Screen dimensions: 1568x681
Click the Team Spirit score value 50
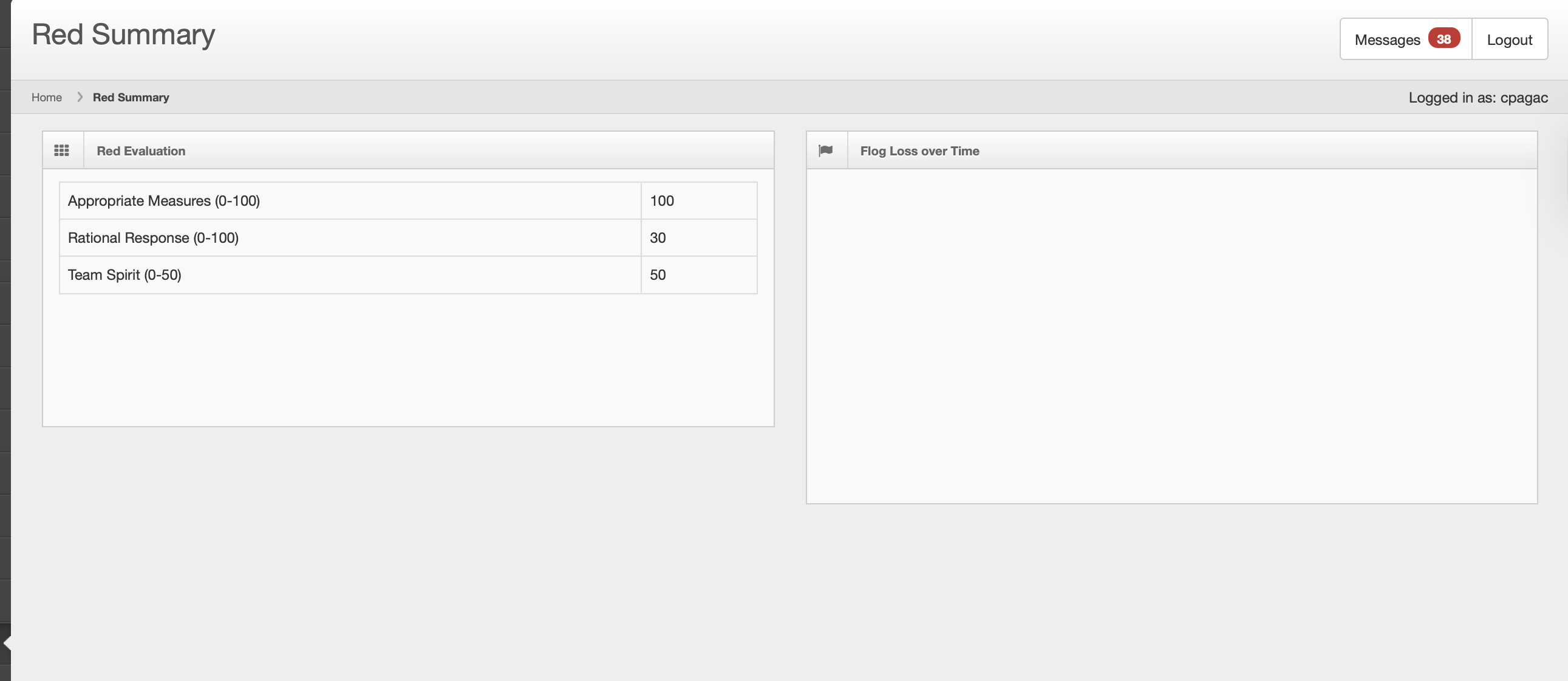tap(658, 275)
